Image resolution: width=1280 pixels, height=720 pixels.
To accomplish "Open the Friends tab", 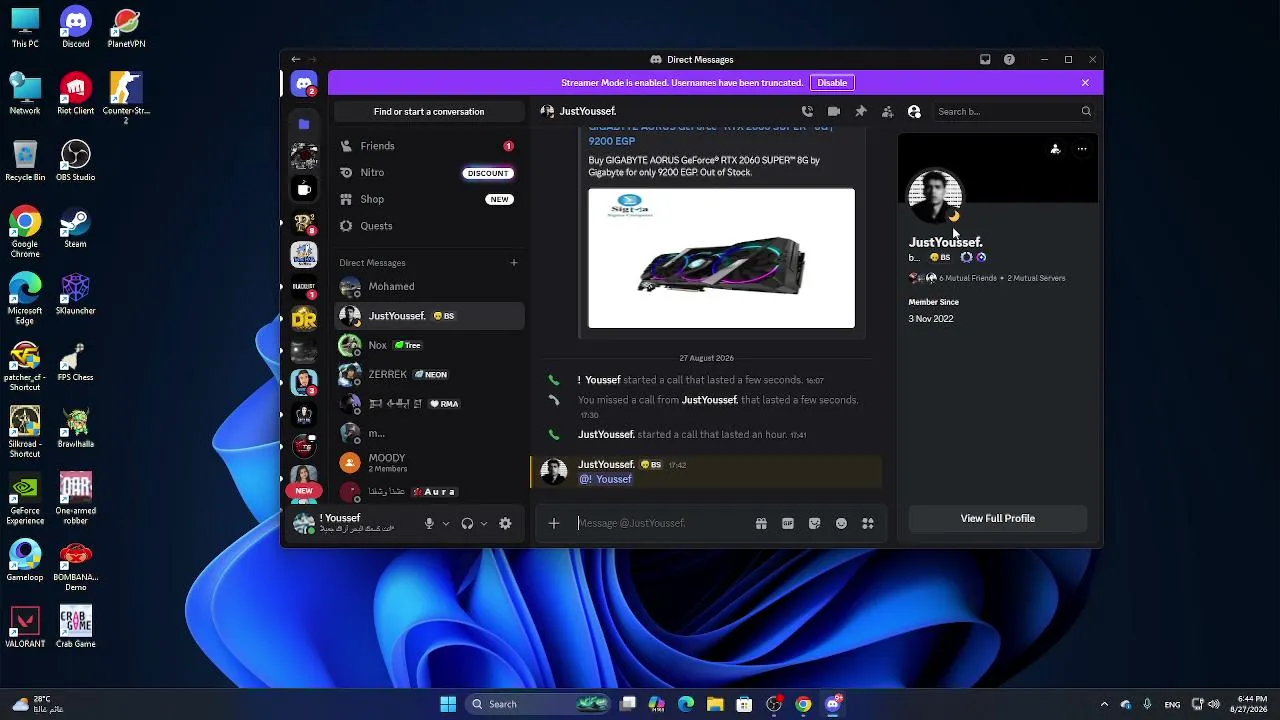I will (x=428, y=146).
